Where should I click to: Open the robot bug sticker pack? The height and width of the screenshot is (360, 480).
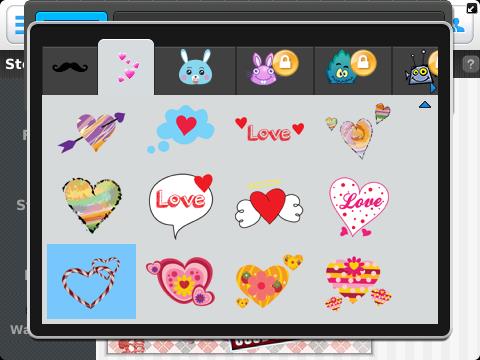pyautogui.click(x=415, y=71)
